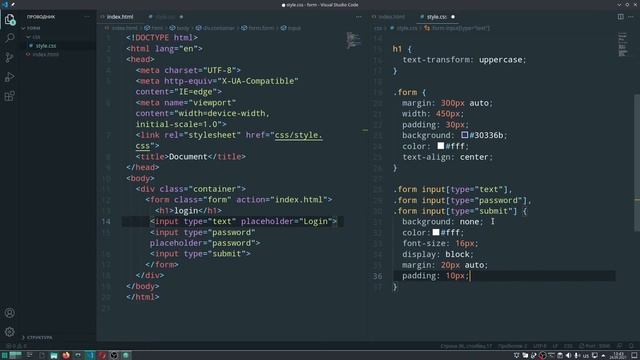640x360 pixels.
Task: Click the "<h1>login</h1>" line
Action: 188,211
